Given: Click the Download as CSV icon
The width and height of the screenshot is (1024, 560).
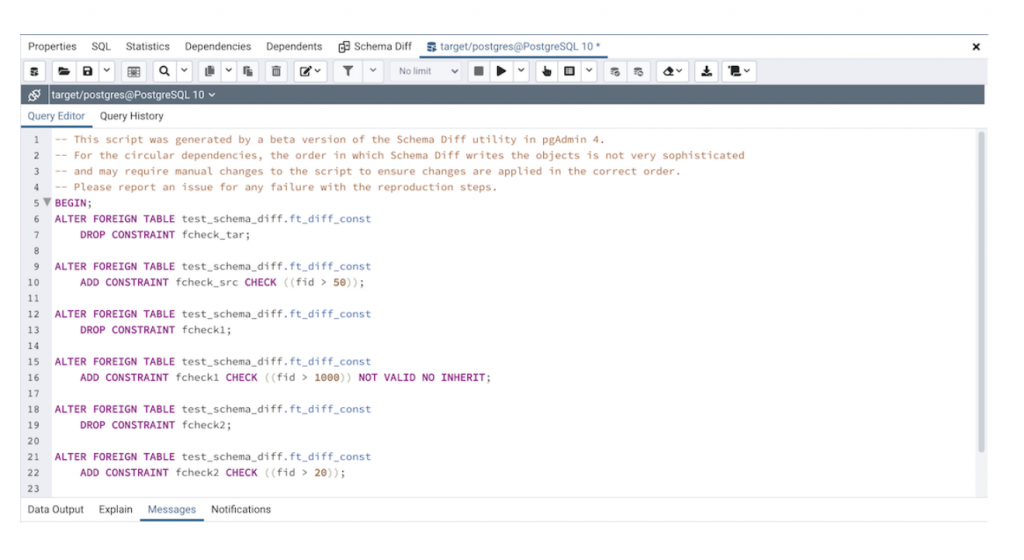Looking at the screenshot, I should tap(707, 71).
